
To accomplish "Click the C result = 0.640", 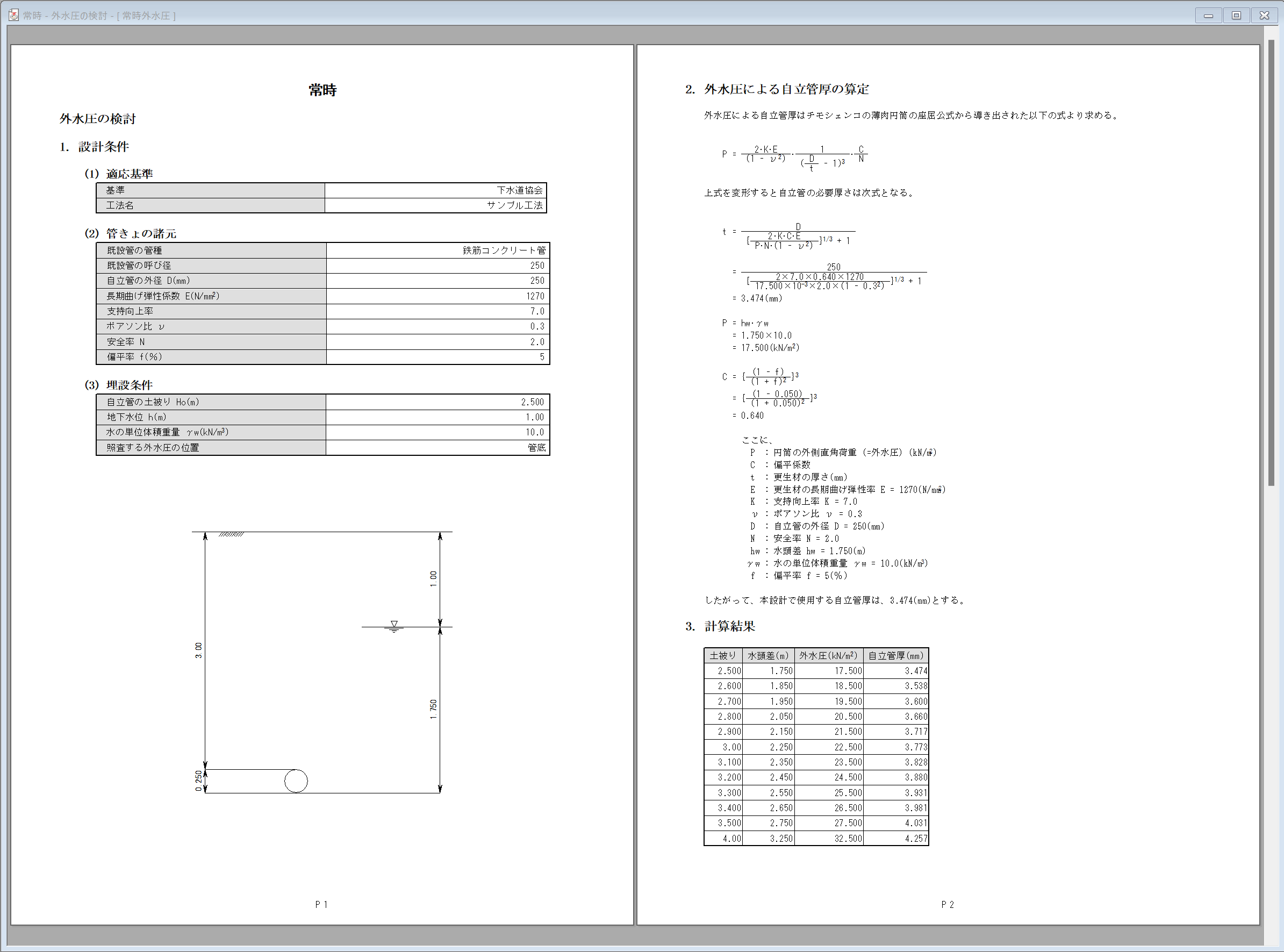I will [x=748, y=416].
